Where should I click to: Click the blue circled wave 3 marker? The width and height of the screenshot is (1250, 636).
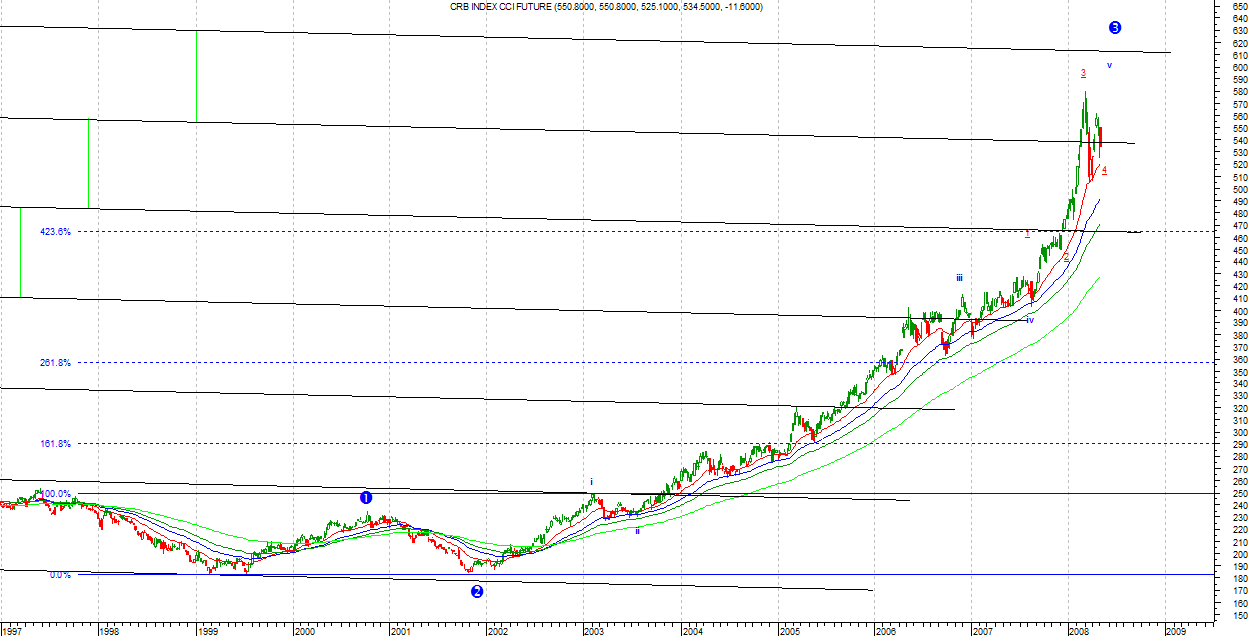click(1115, 28)
